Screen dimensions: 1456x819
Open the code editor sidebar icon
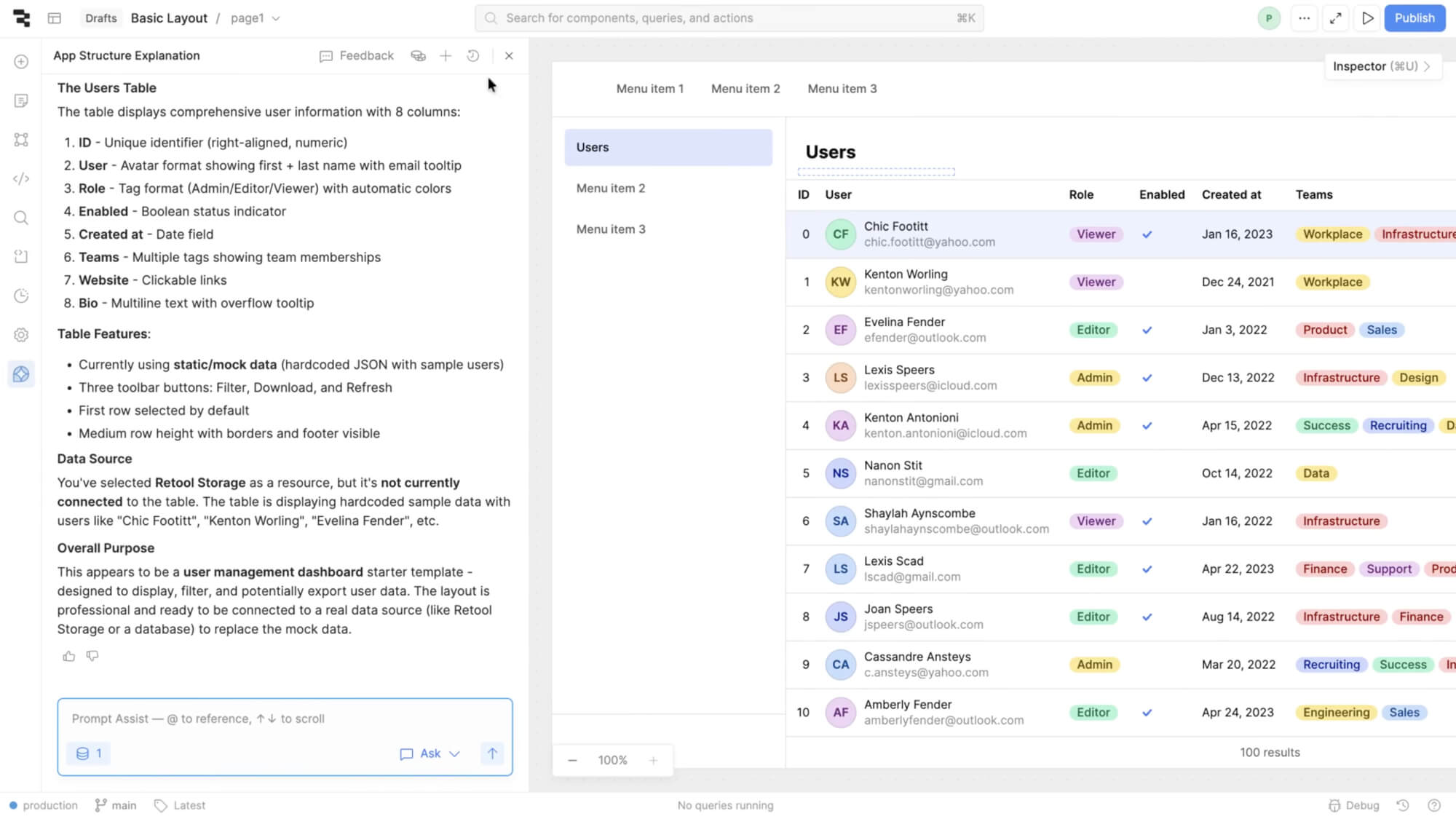[21, 178]
